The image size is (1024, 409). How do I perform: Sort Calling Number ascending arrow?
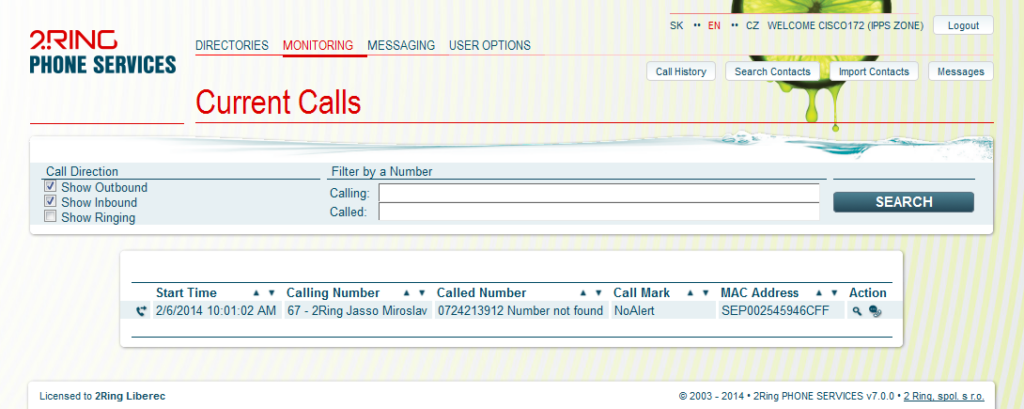point(406,293)
